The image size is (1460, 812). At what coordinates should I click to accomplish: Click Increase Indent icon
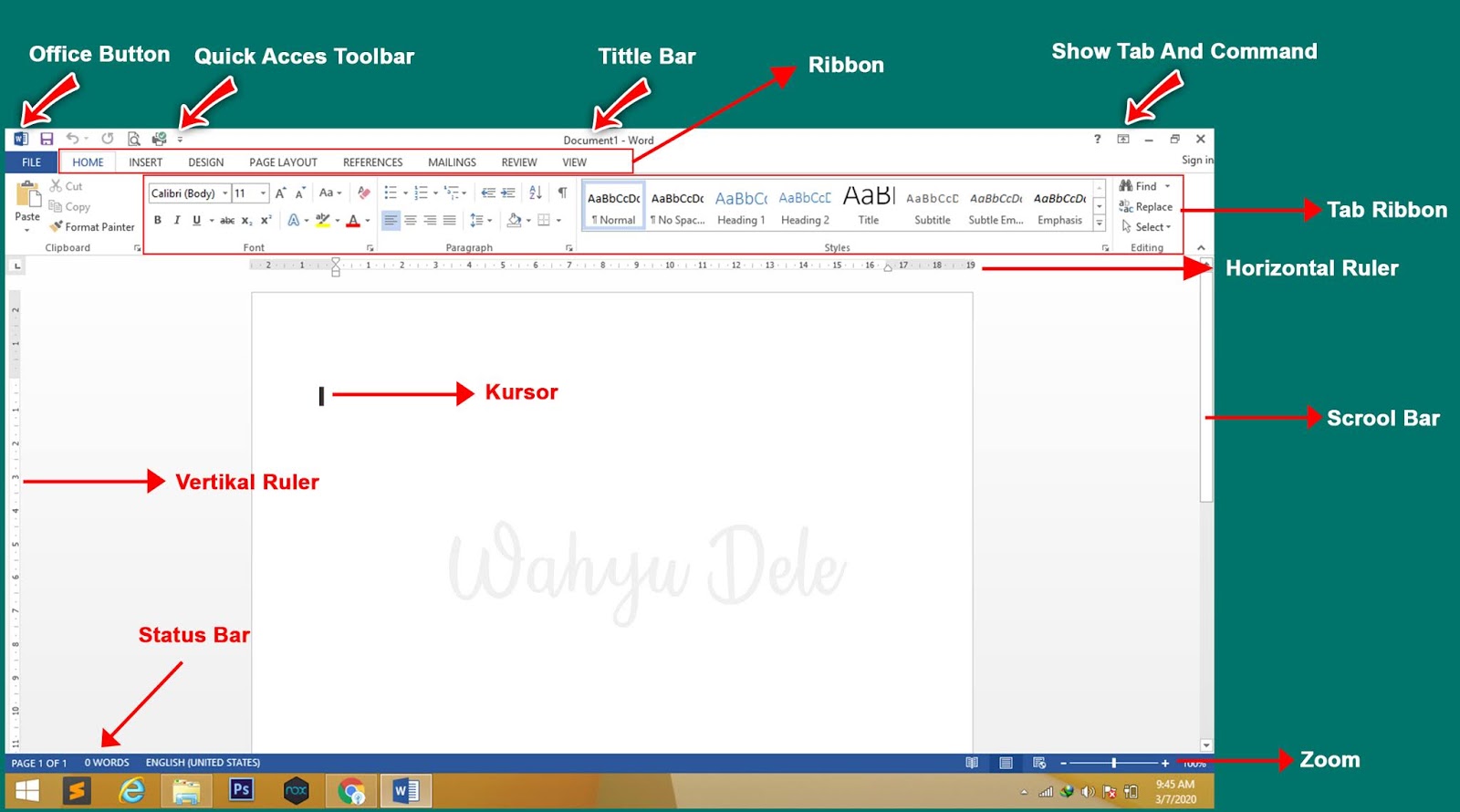tap(508, 193)
